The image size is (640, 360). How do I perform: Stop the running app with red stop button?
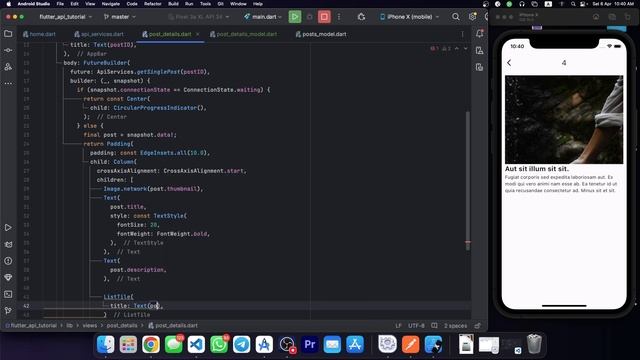324,17
